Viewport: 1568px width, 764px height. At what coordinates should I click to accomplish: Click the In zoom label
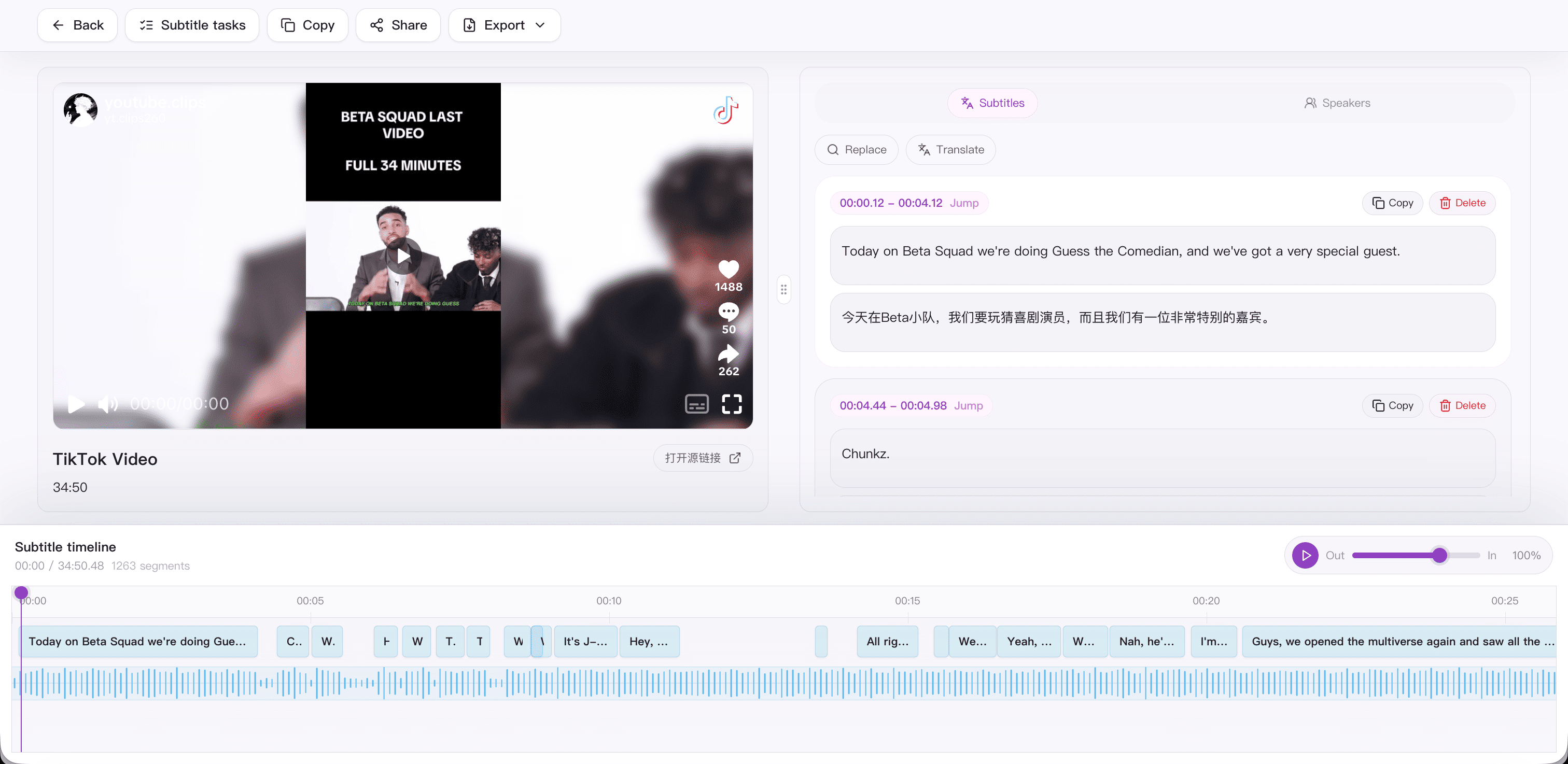1492,555
